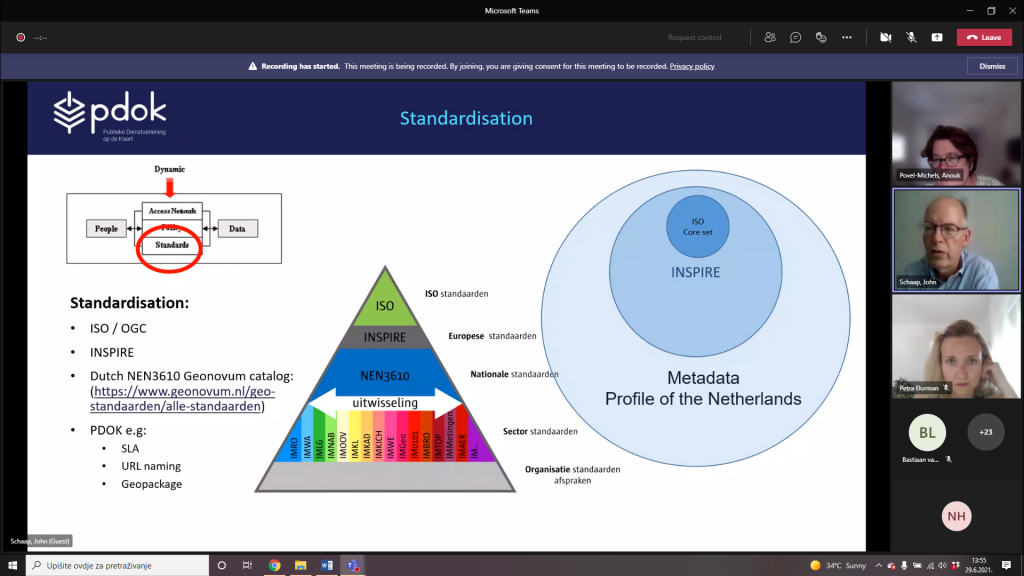
Task: Open the share content tray
Action: (937, 37)
